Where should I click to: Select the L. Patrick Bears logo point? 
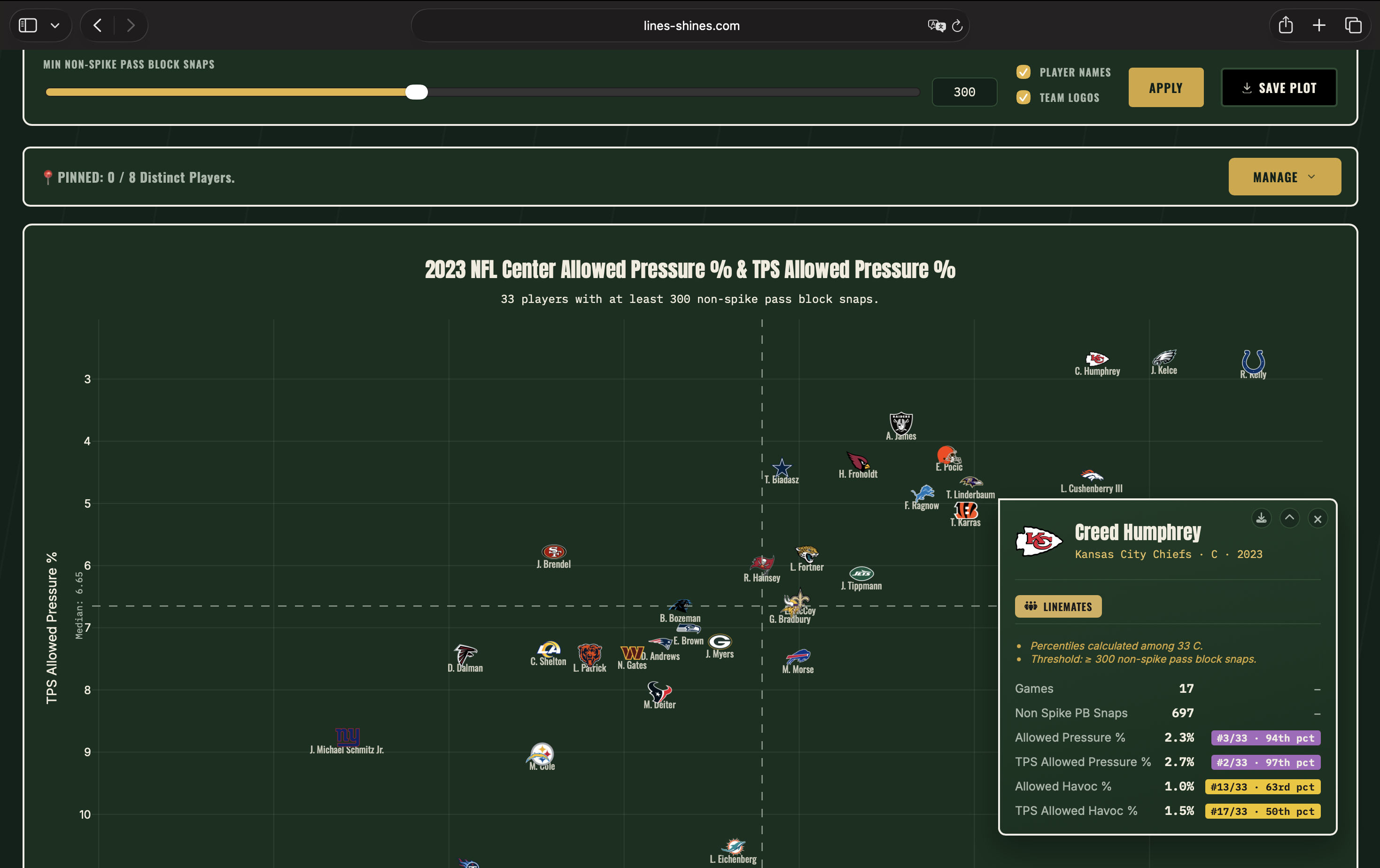coord(589,654)
